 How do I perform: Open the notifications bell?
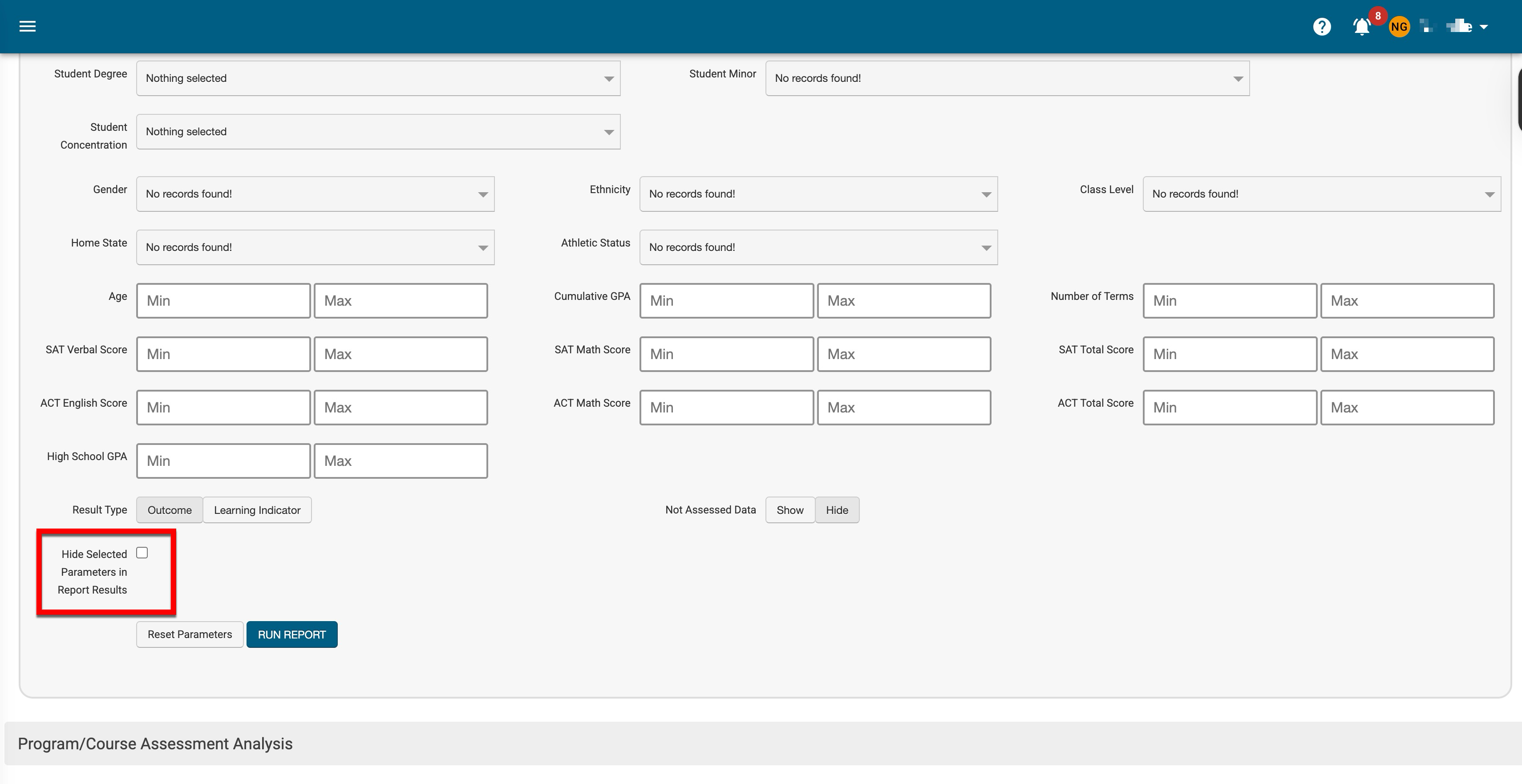click(1361, 27)
